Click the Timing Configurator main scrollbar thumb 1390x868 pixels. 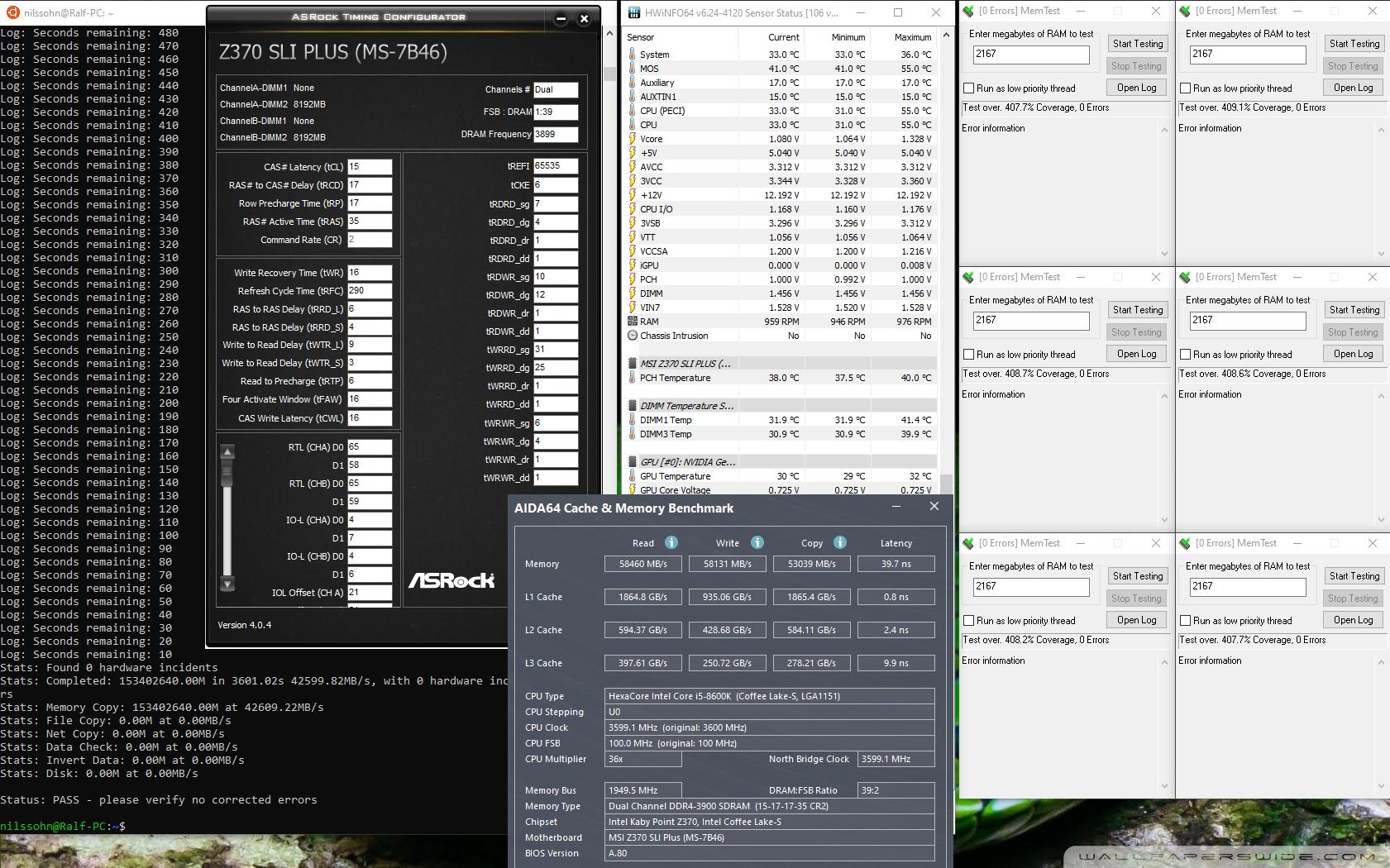pyautogui.click(x=609, y=74)
